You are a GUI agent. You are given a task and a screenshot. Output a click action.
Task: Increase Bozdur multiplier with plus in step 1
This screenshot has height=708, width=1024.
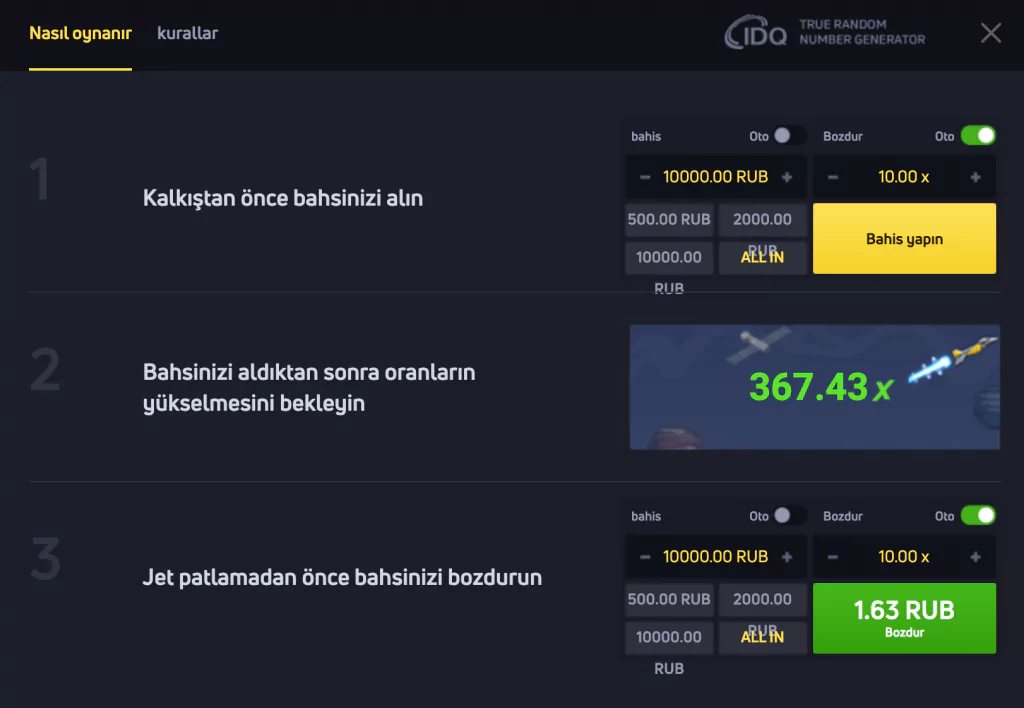975,177
